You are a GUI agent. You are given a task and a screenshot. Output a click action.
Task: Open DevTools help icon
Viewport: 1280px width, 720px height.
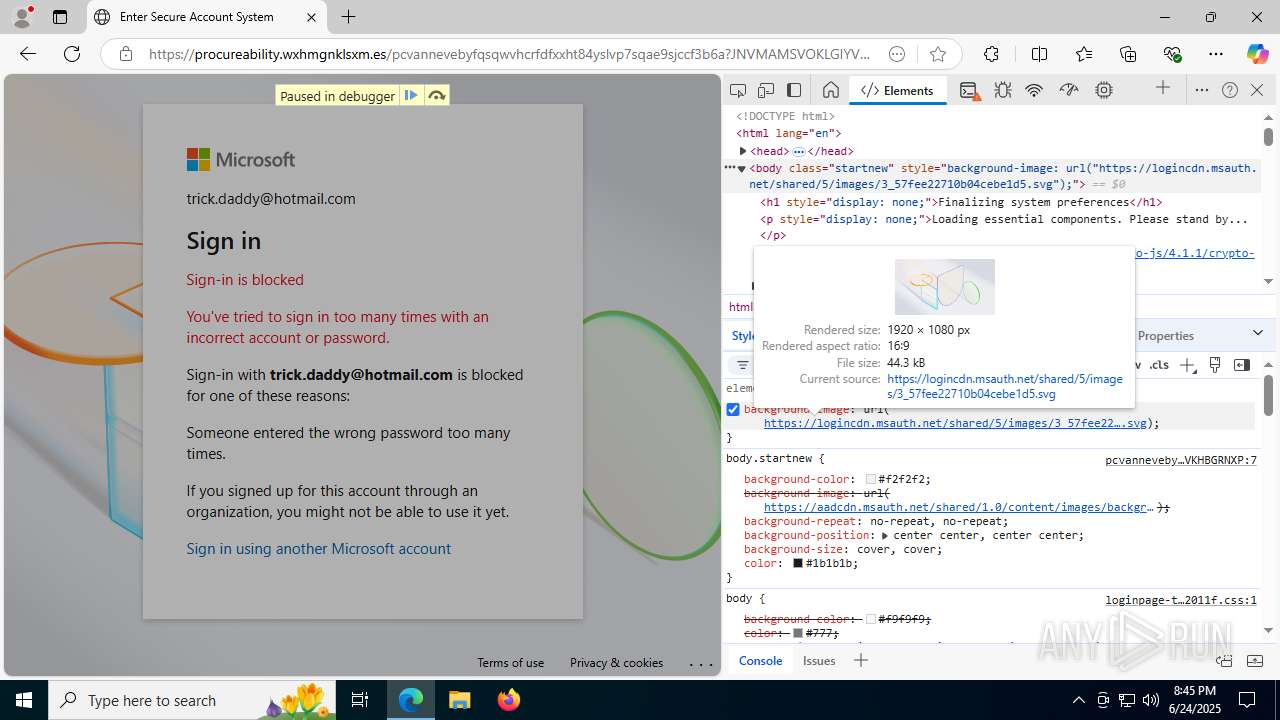point(1230,90)
